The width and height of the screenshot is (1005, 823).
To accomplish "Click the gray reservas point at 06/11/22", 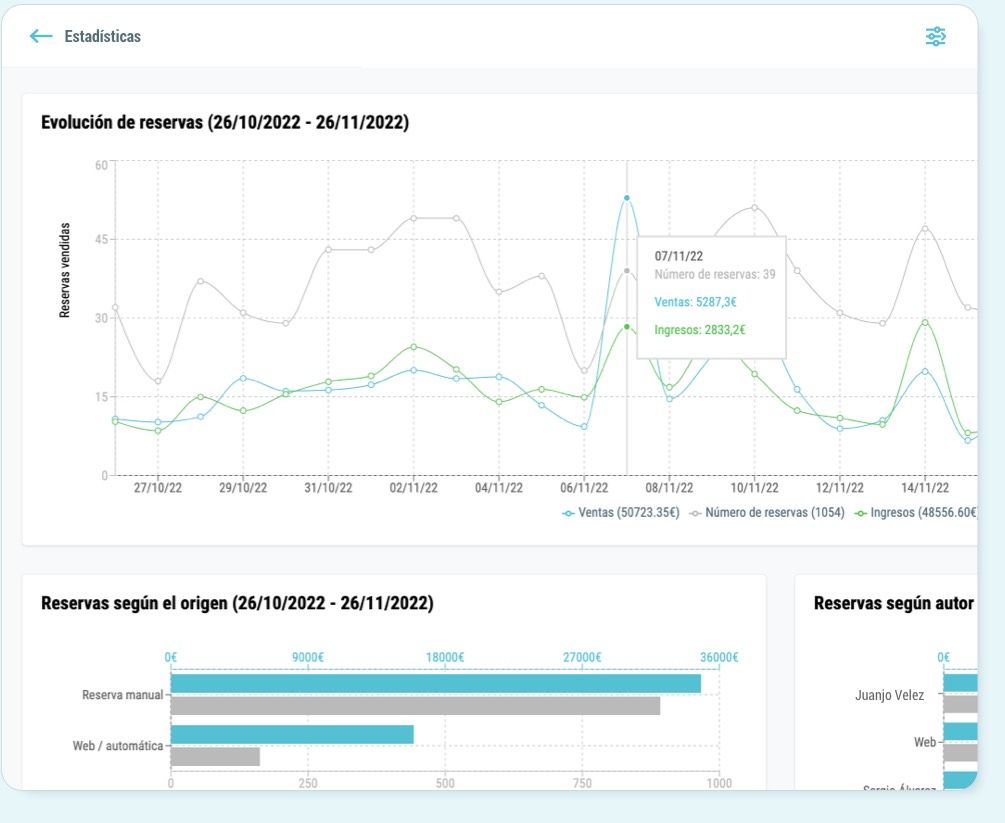I will 584,370.
